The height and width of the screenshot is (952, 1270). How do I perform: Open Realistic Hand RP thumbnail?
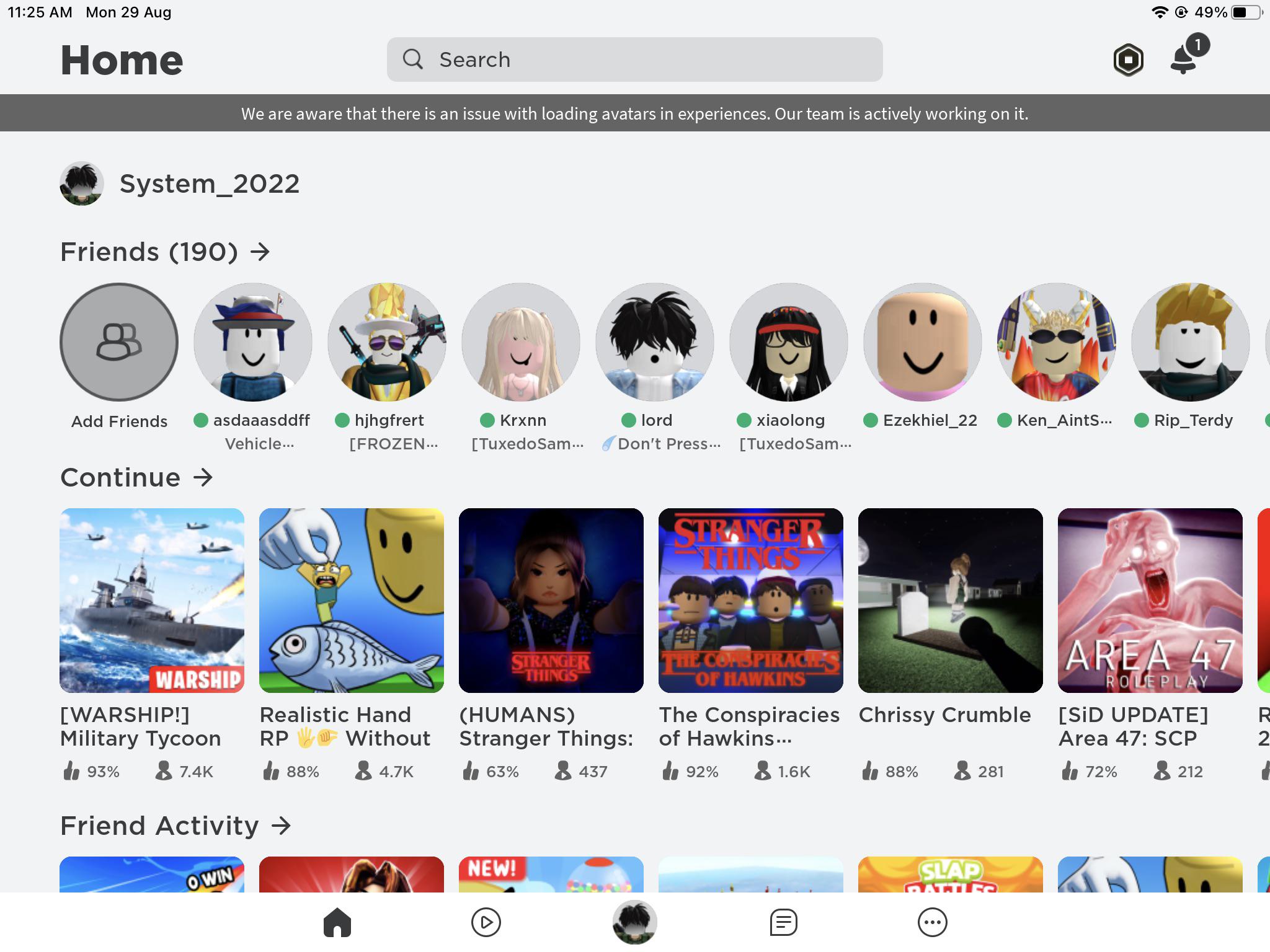pos(352,601)
